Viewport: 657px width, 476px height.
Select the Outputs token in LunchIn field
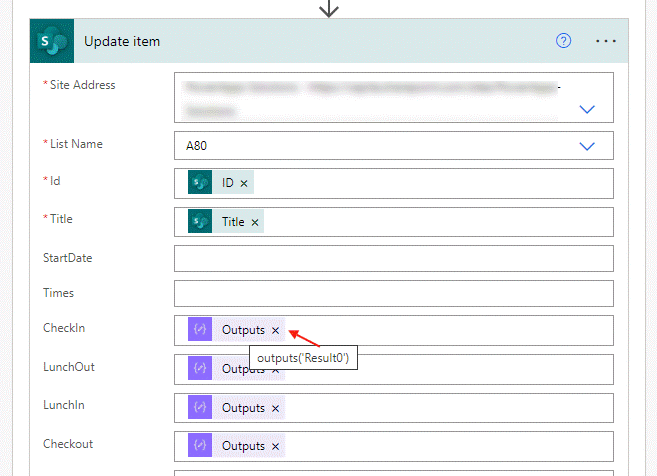pos(236,407)
